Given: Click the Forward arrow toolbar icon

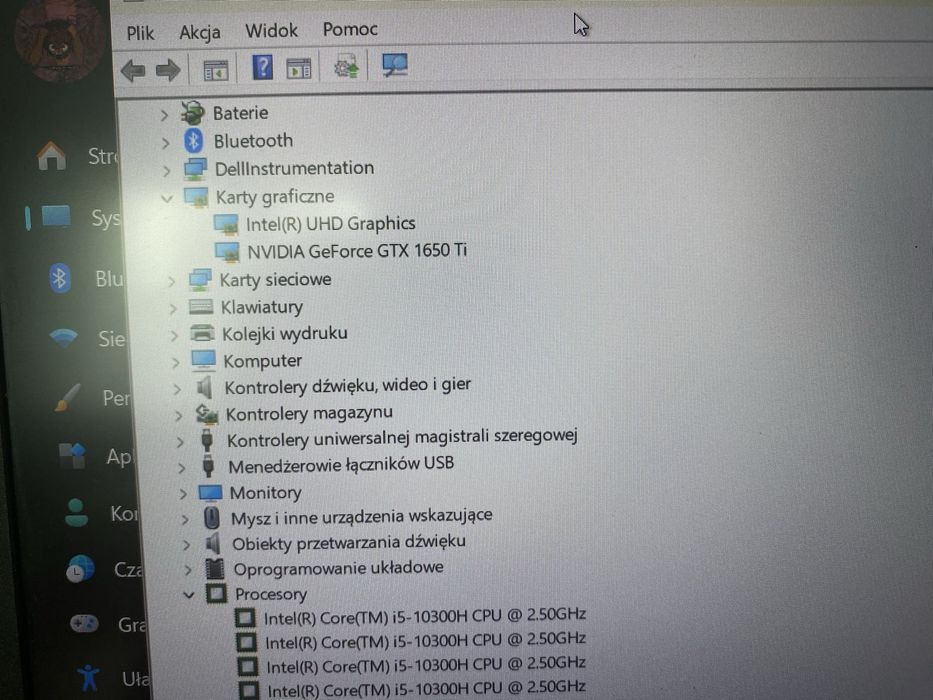Looking at the screenshot, I should click(x=168, y=70).
